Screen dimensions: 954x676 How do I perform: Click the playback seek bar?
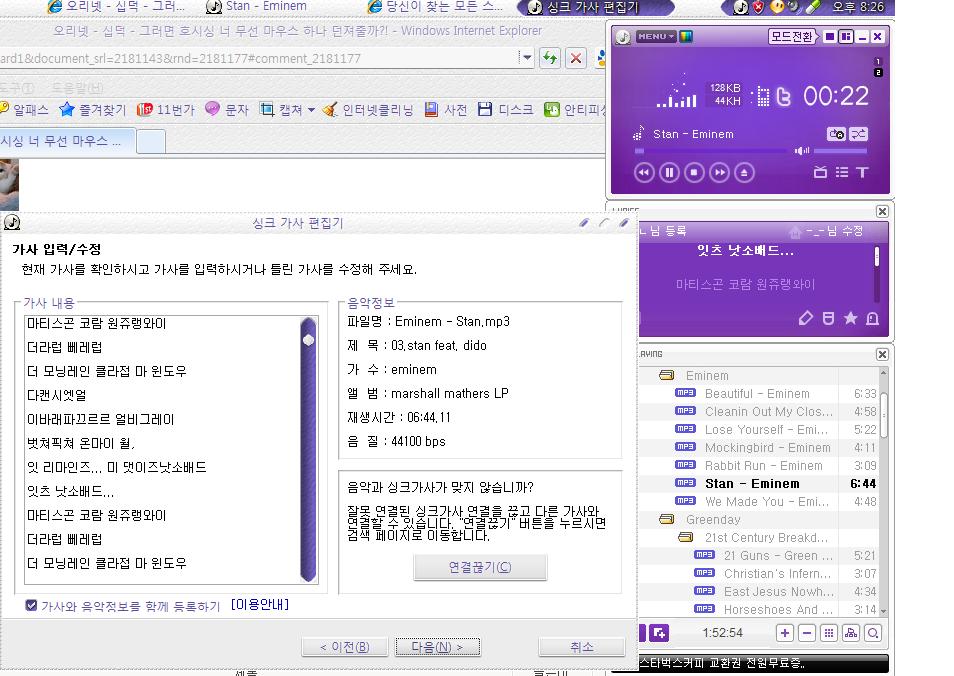711,150
